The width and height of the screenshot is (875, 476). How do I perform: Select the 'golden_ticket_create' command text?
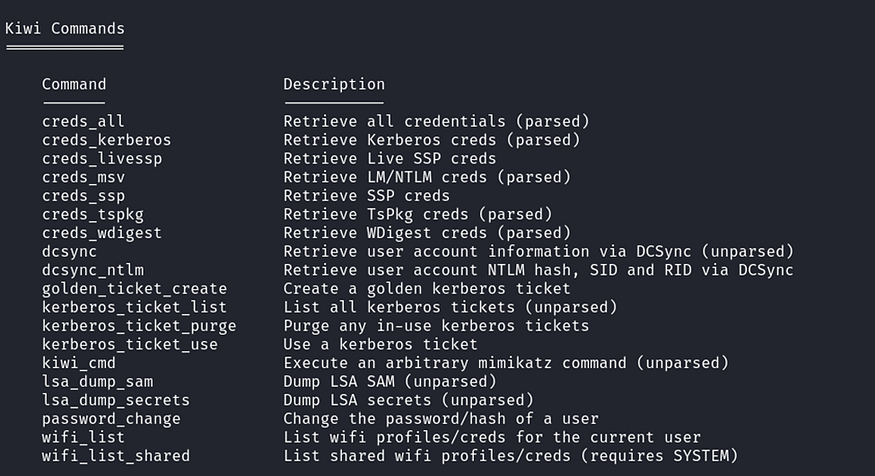[134, 289]
